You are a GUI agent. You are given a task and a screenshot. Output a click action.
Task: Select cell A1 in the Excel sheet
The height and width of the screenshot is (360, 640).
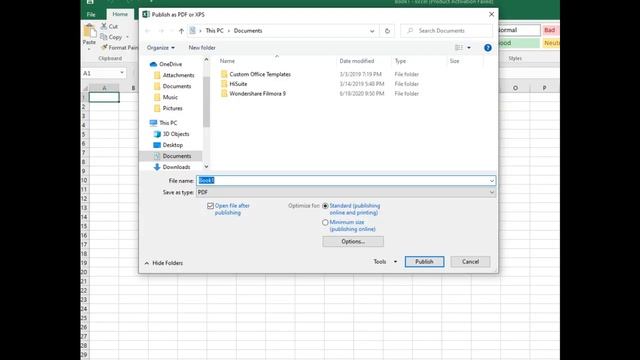104,97
